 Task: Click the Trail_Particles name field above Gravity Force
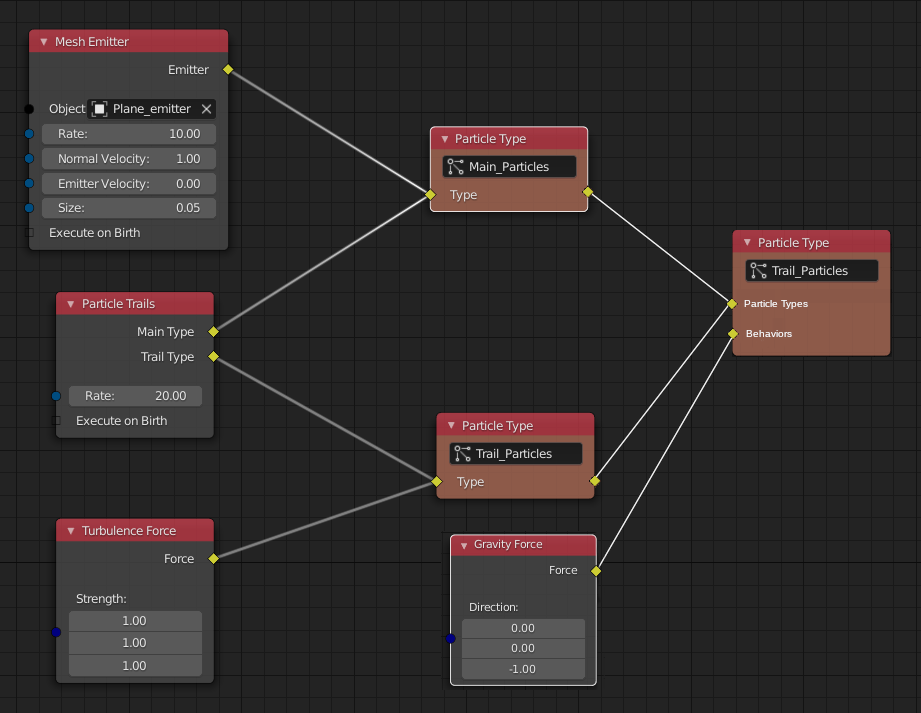point(516,454)
